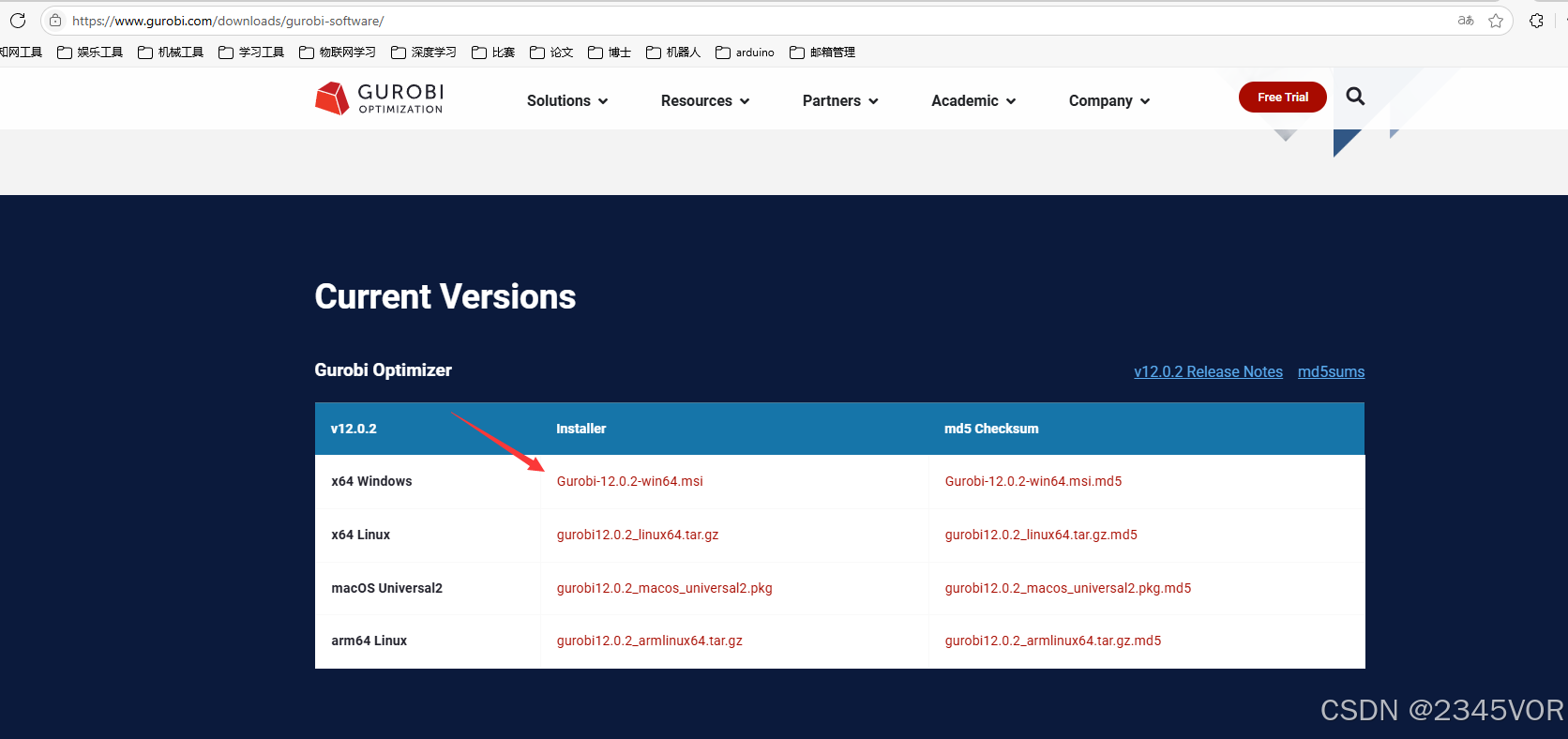Click the Free Trial button

[1283, 97]
